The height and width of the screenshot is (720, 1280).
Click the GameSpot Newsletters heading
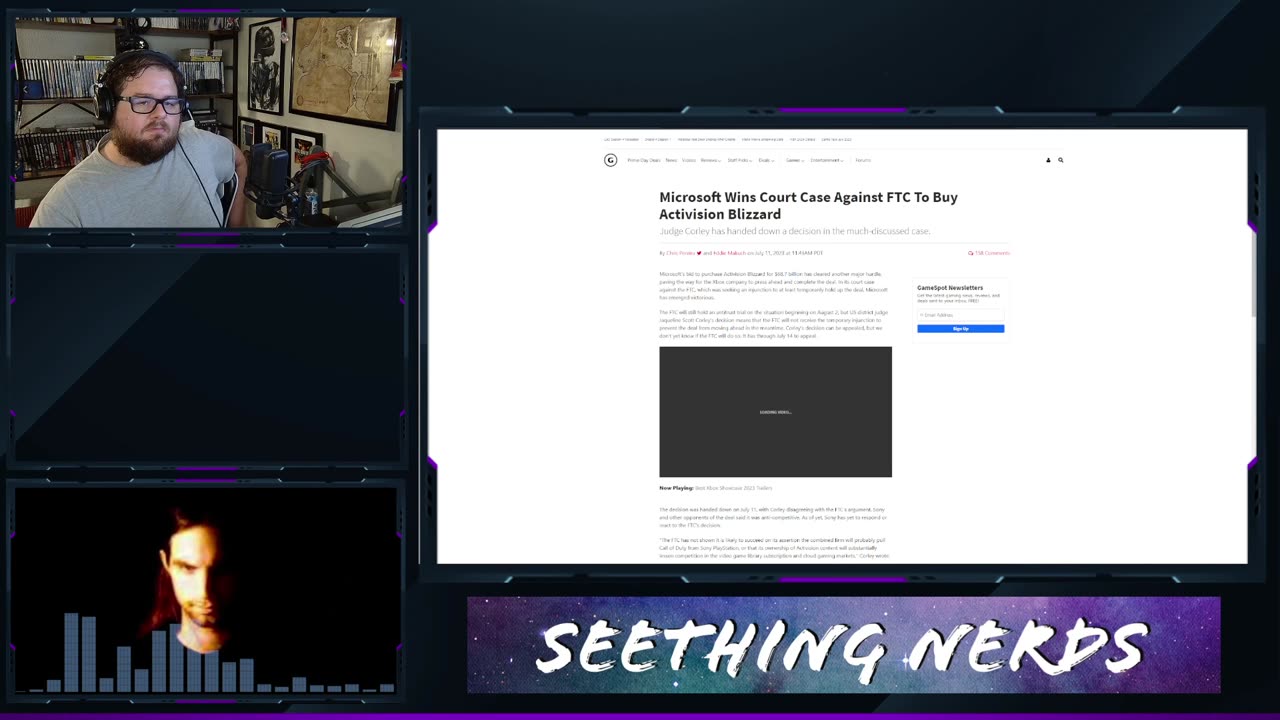point(950,288)
